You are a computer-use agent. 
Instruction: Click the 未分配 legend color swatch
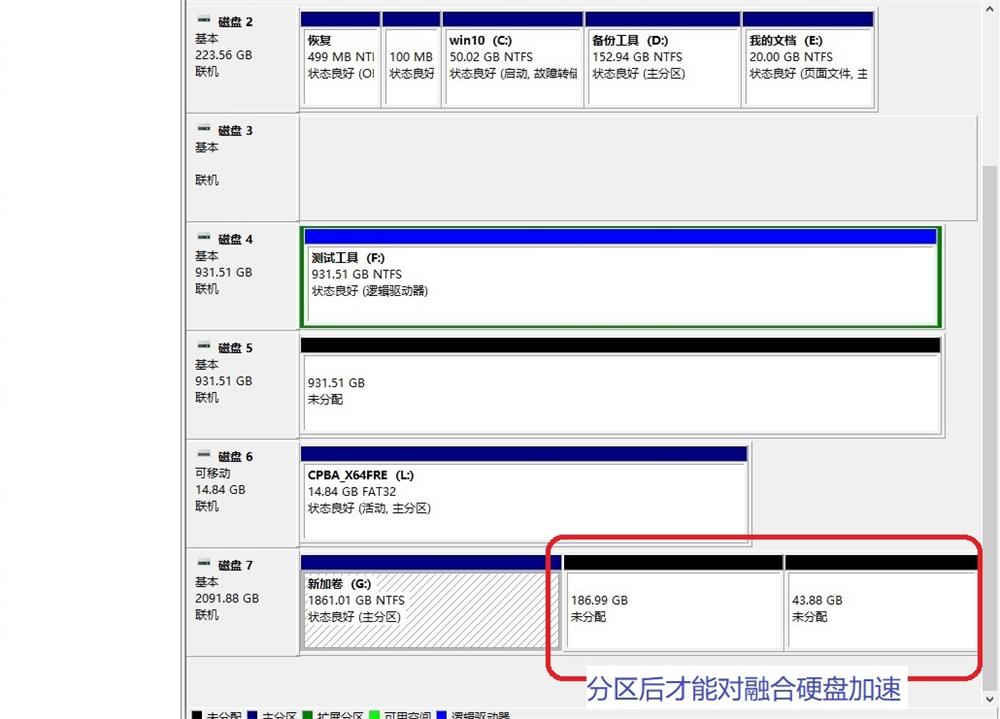[x=196, y=715]
